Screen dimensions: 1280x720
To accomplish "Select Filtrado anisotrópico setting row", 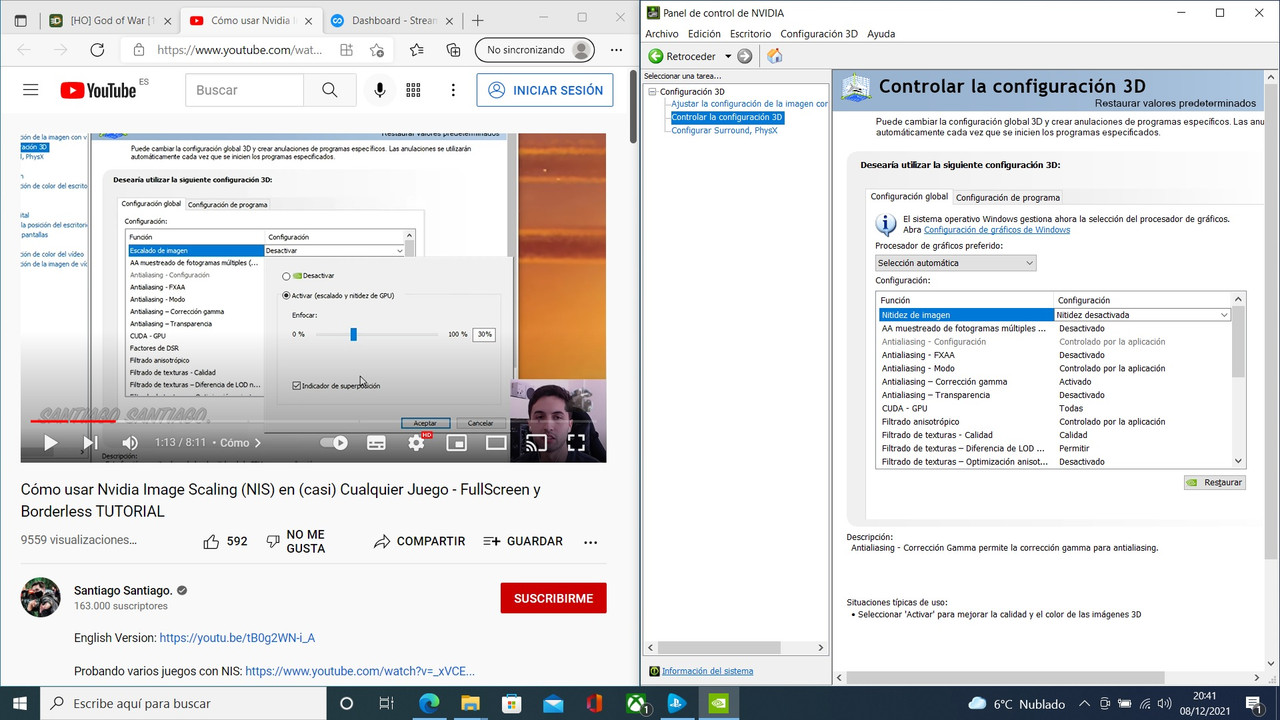I will [1055, 422].
